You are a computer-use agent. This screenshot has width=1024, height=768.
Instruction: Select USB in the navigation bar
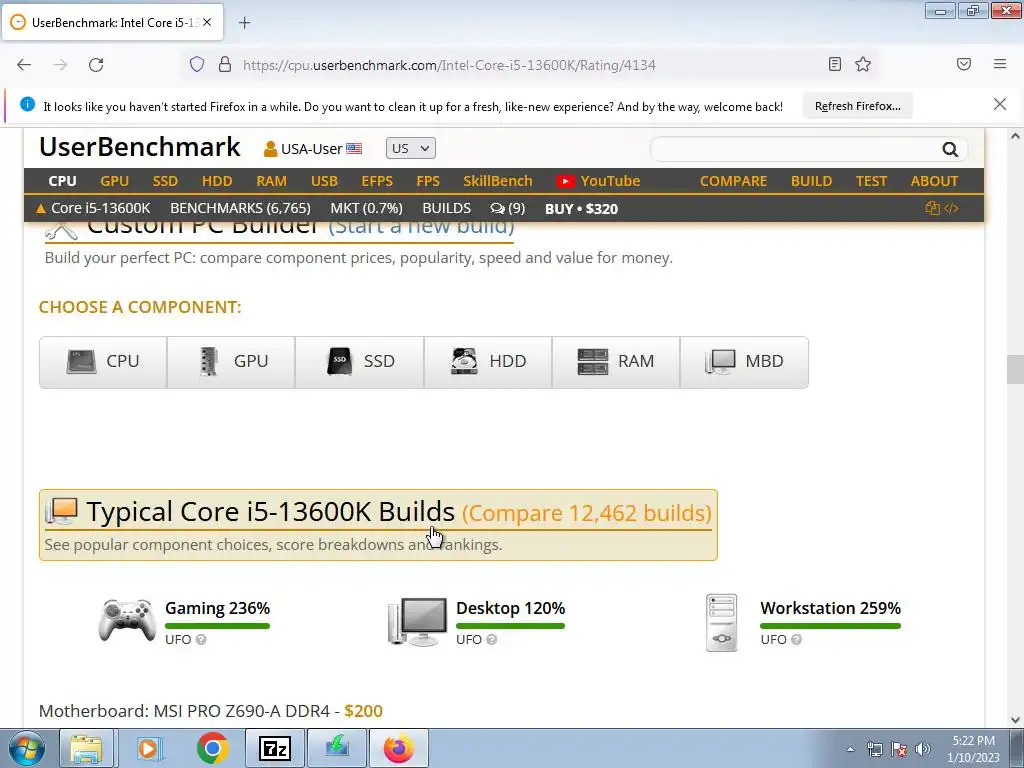pyautogui.click(x=324, y=181)
